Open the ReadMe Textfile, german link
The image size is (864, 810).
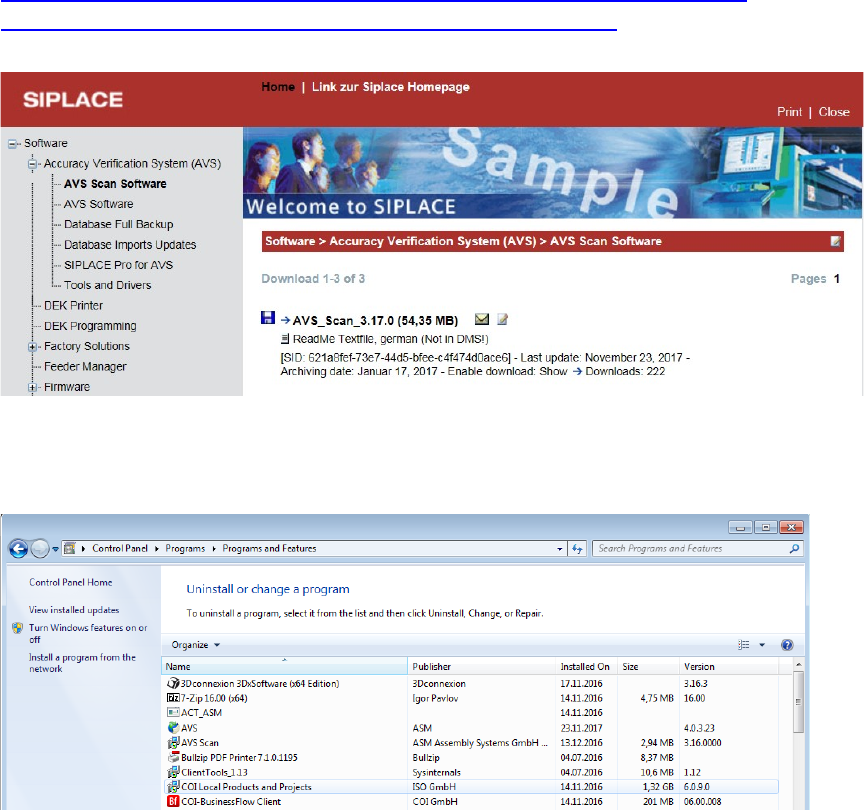[x=390, y=339]
